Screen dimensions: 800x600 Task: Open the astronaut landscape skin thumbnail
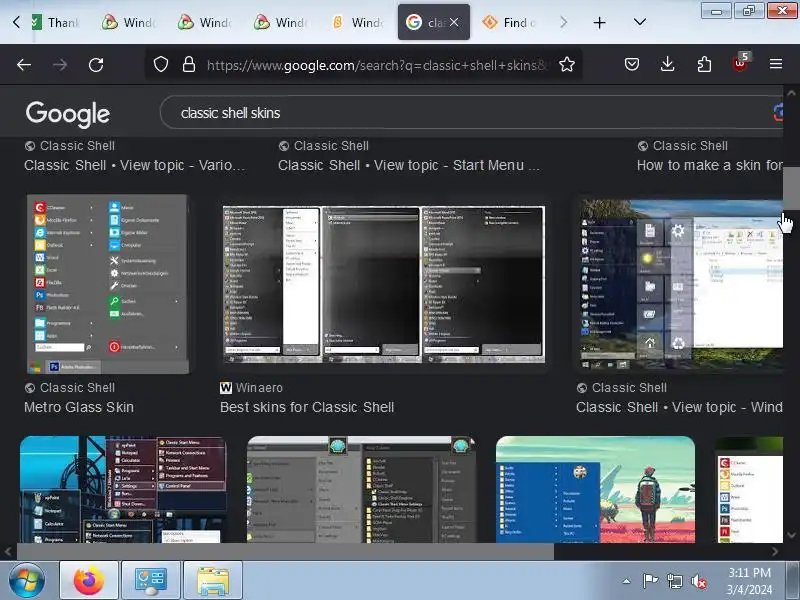(595, 489)
